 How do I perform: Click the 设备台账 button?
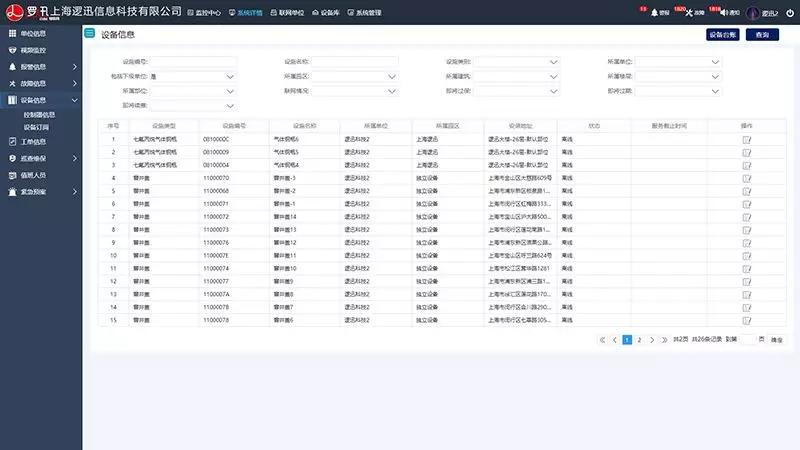tap(722, 35)
